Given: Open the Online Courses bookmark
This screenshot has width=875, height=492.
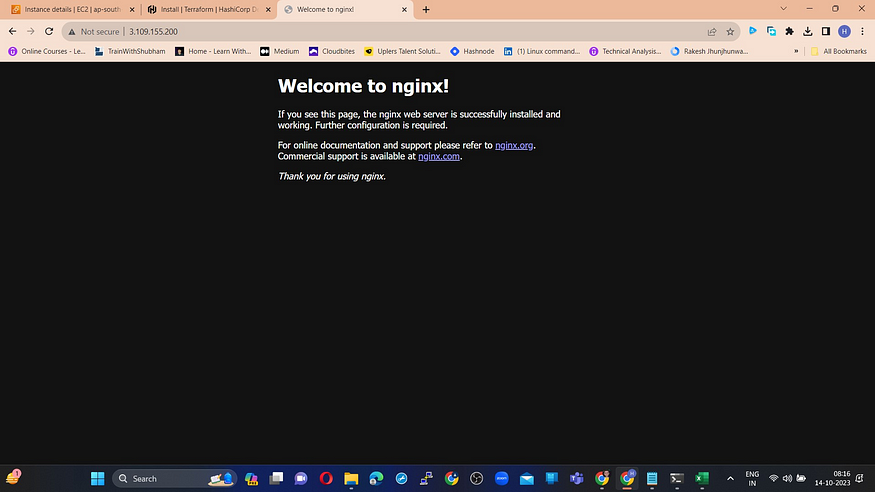Looking at the screenshot, I should pos(47,51).
